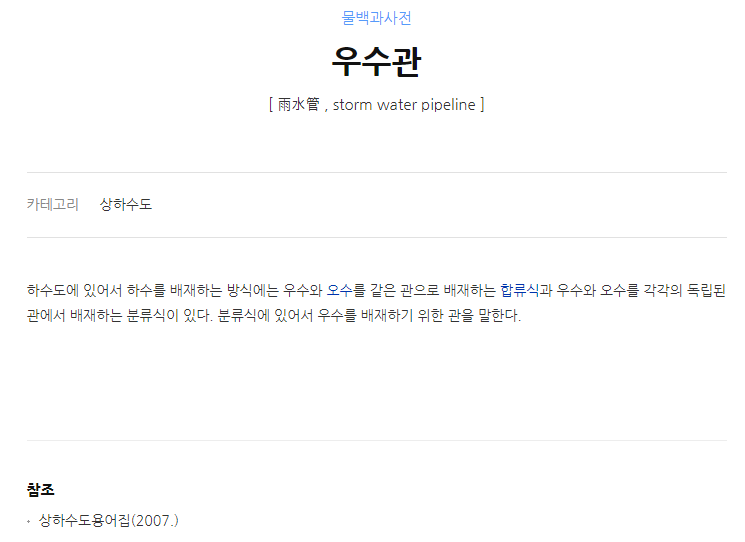This screenshot has width=745, height=542.
Task: Click the word 'pipeline' in the subtitle
Action: click(448, 105)
